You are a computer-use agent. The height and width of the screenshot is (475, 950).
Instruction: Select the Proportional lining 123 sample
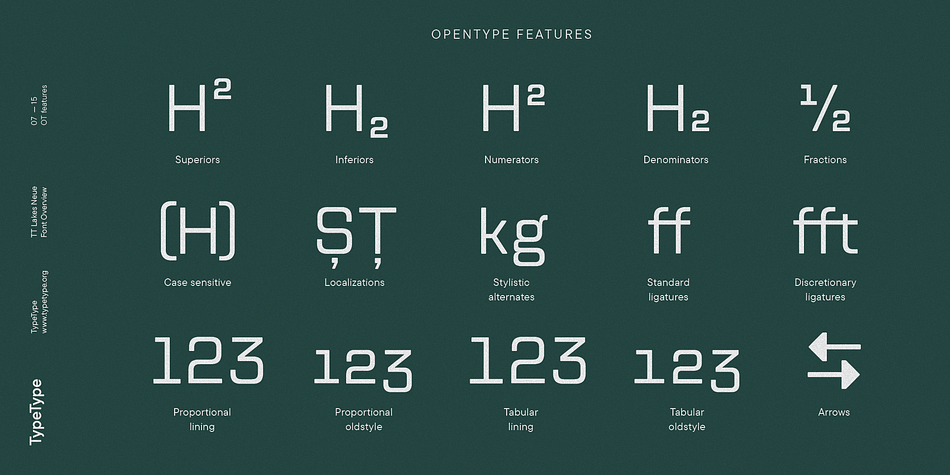[208, 360]
